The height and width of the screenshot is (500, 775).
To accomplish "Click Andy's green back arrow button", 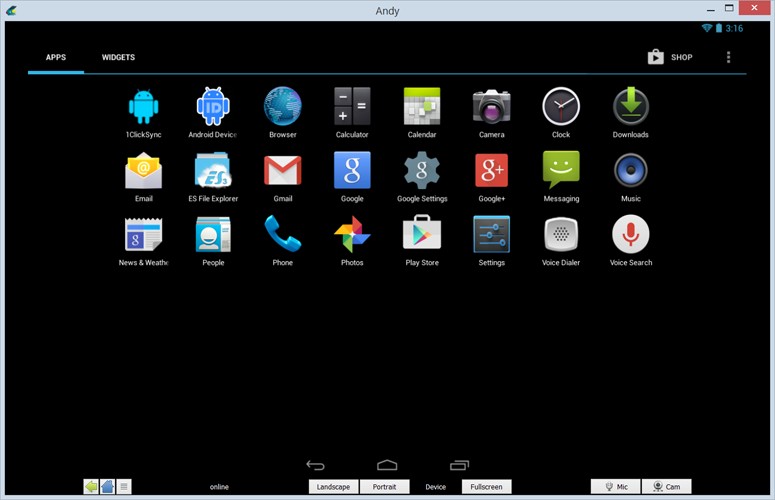I will pos(91,487).
